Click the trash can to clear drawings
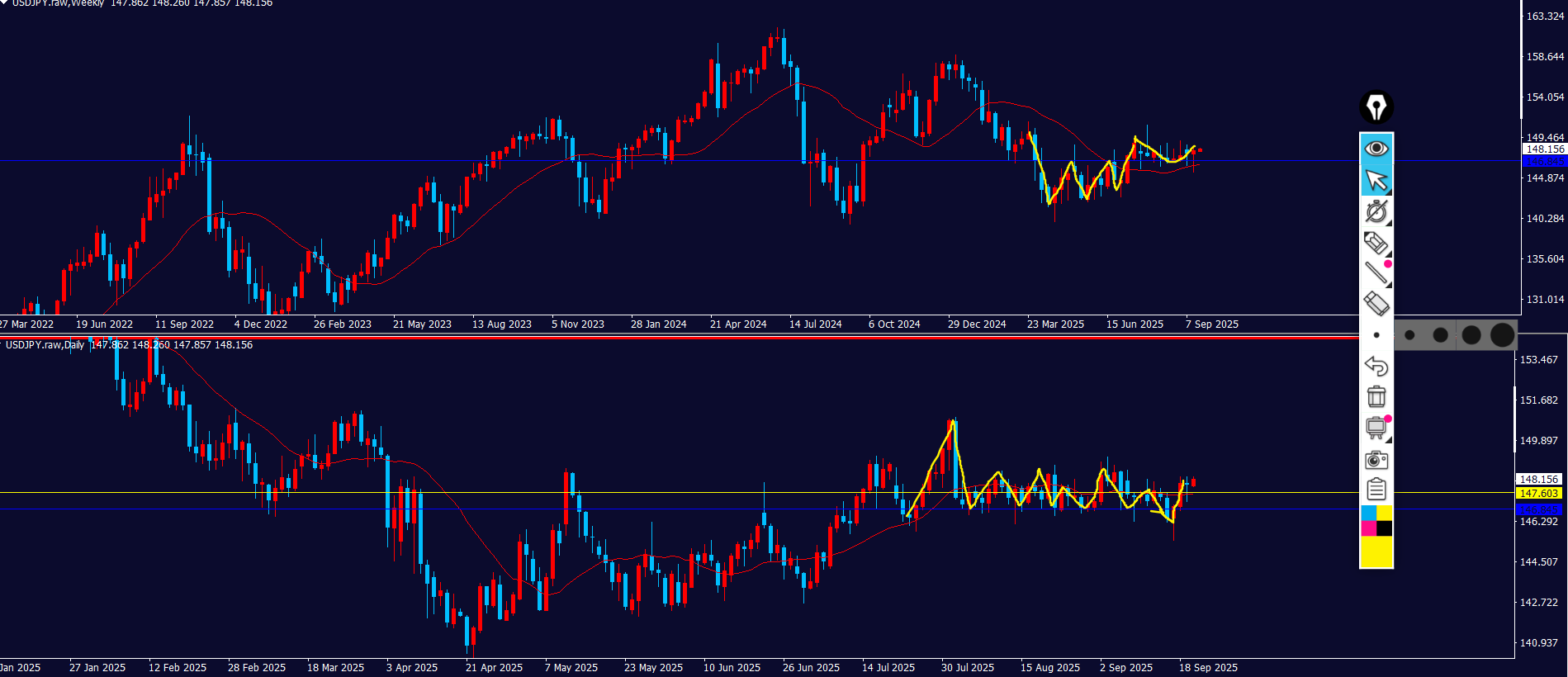 (x=1376, y=396)
